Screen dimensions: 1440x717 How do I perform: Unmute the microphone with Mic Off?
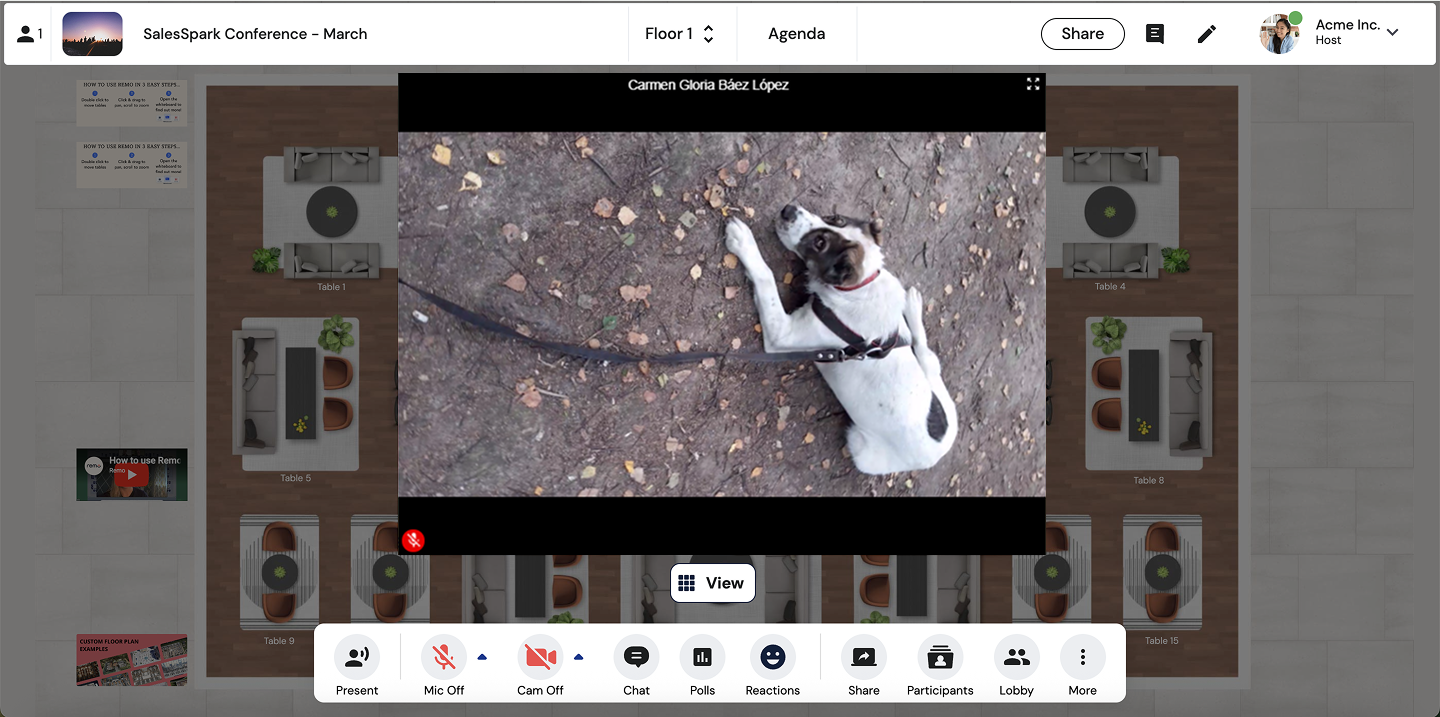(x=444, y=658)
